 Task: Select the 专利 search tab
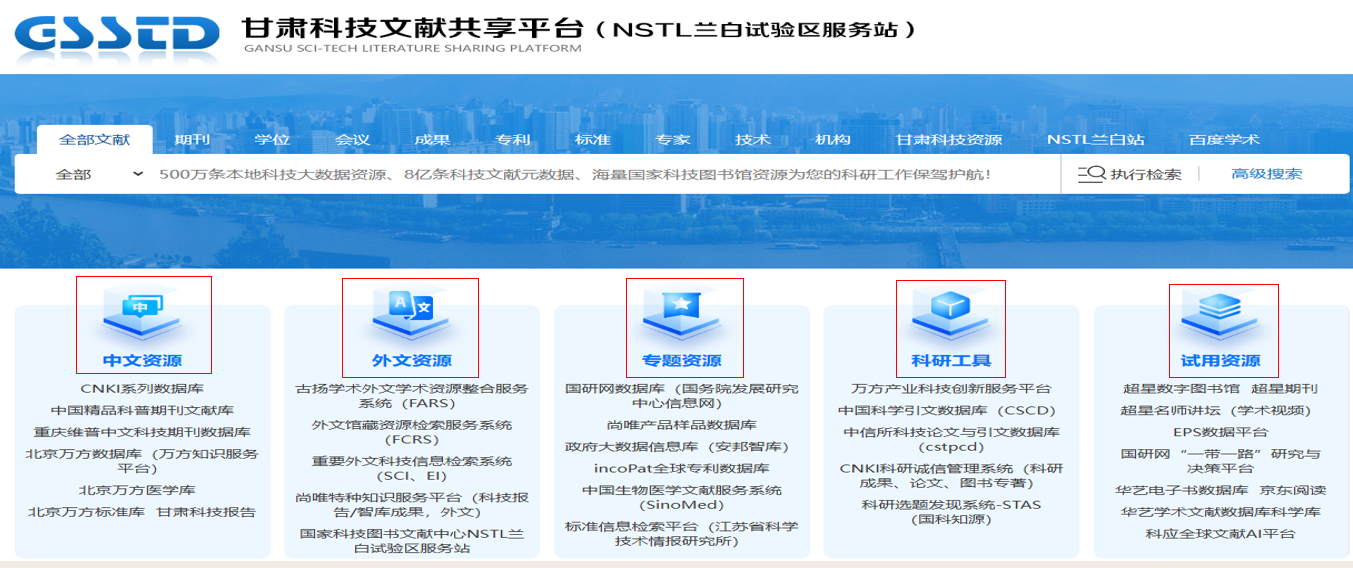tap(513, 140)
